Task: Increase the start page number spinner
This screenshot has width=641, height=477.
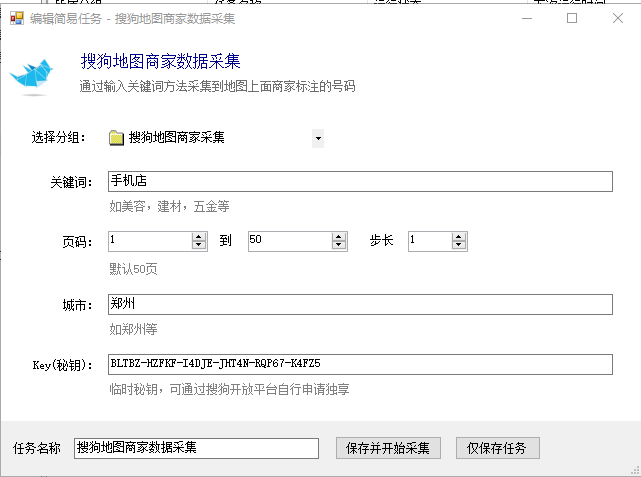Action: click(199, 237)
